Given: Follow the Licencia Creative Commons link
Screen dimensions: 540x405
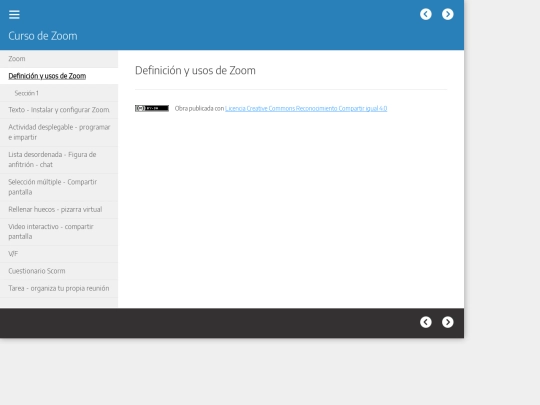Looking at the screenshot, I should point(306,108).
